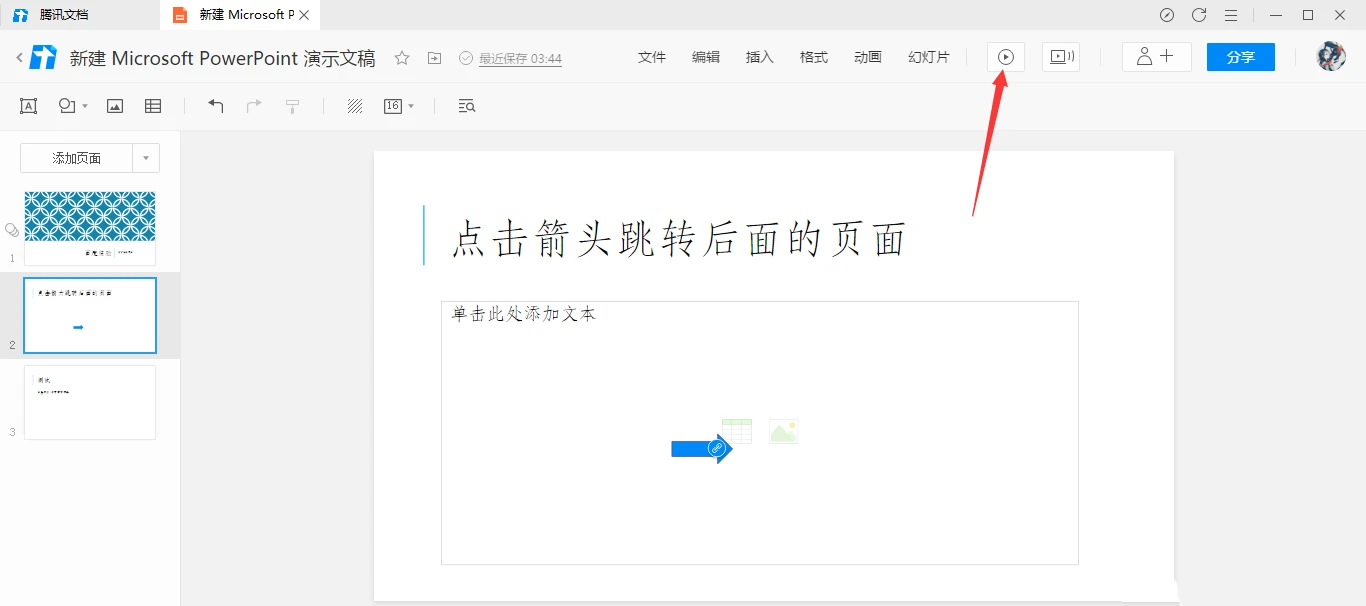Insert an image from toolbar

115,106
